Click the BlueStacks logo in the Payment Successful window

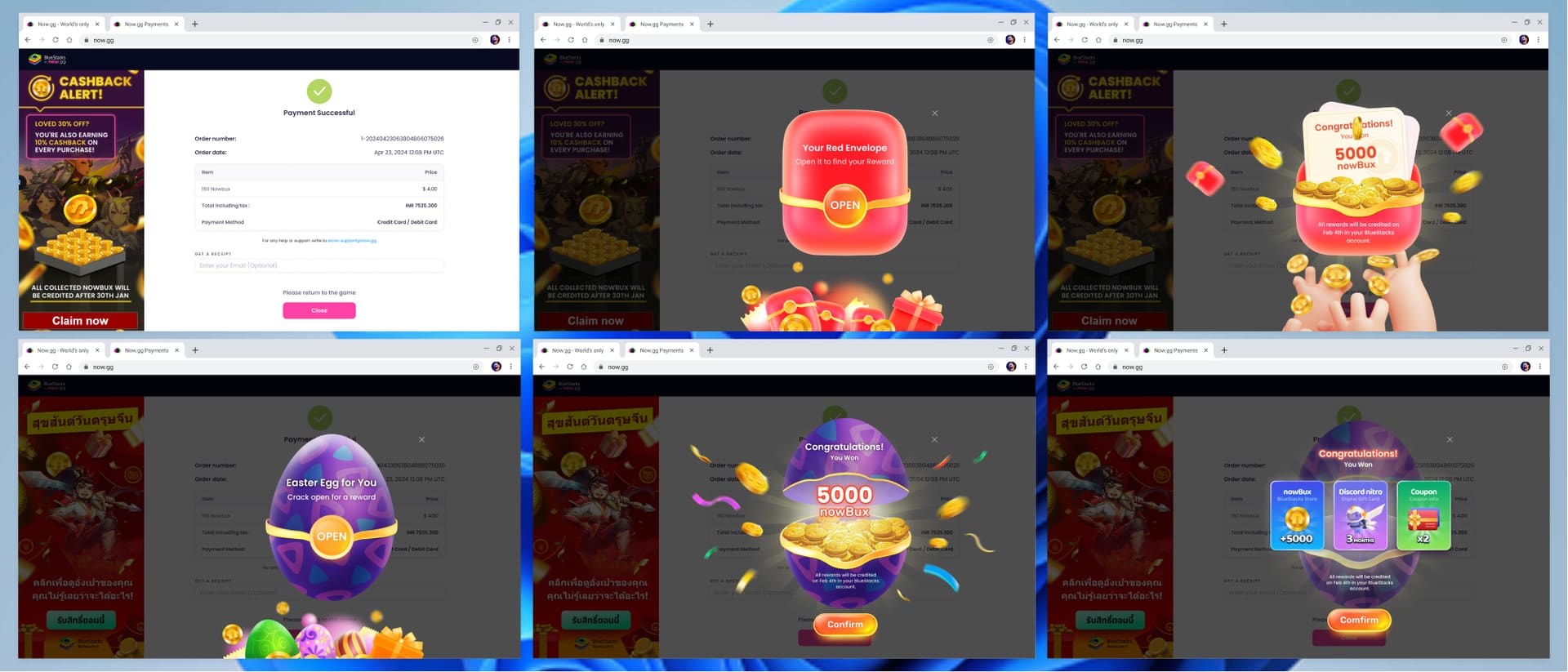[47, 59]
